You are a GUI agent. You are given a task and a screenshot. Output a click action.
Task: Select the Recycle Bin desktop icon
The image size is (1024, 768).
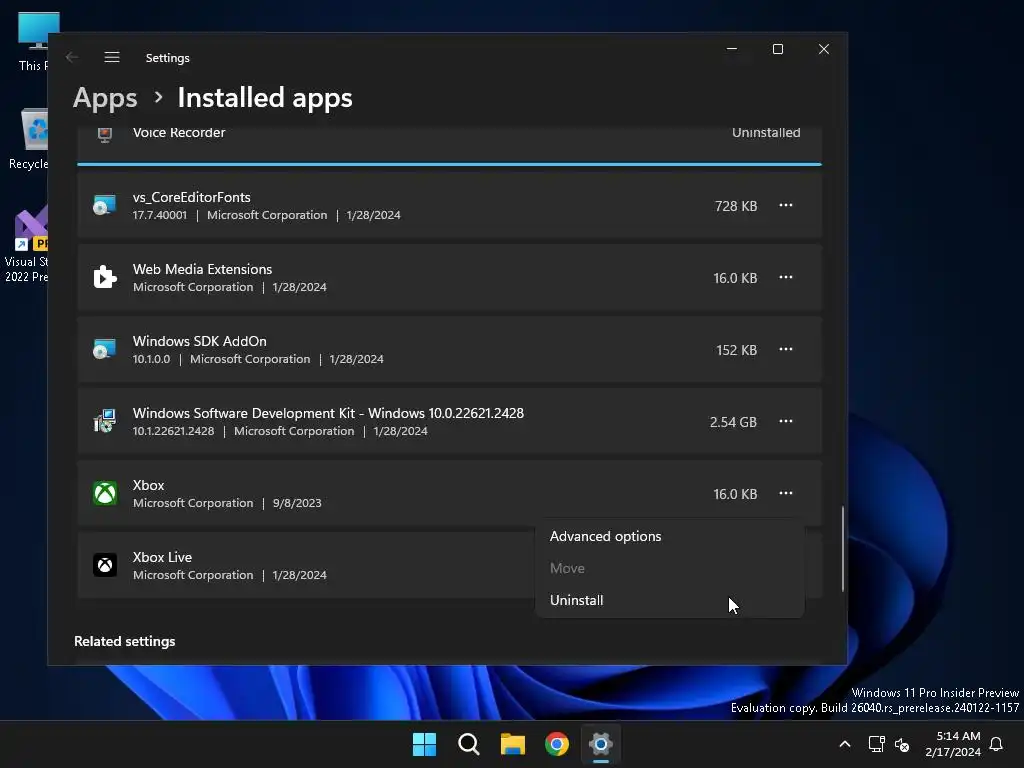click(x=29, y=139)
